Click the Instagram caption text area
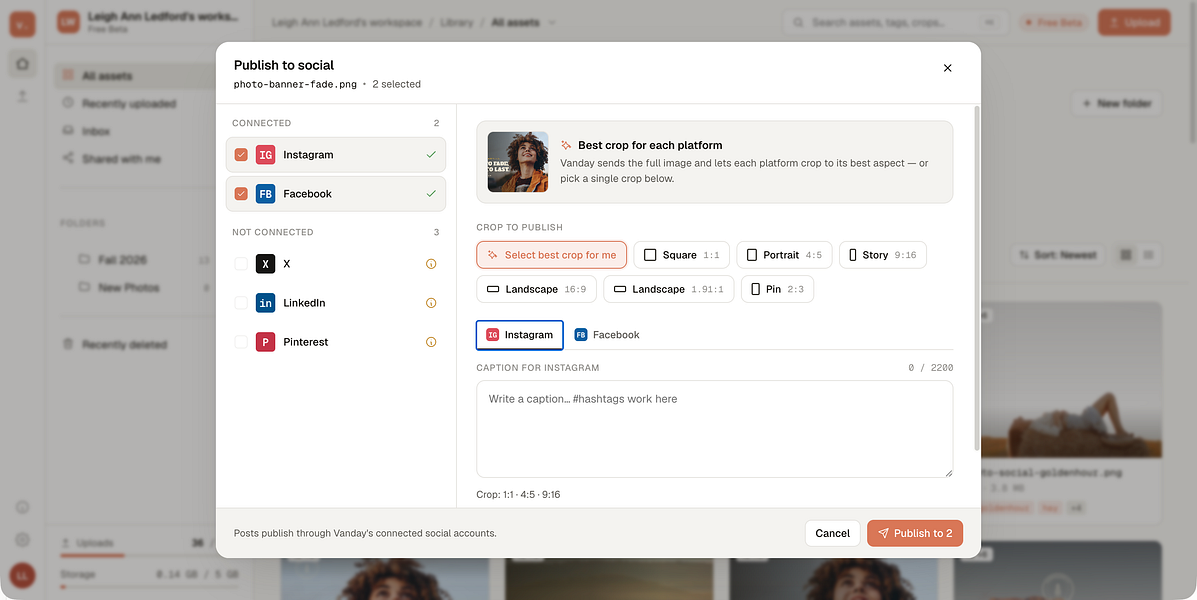 tap(715, 429)
